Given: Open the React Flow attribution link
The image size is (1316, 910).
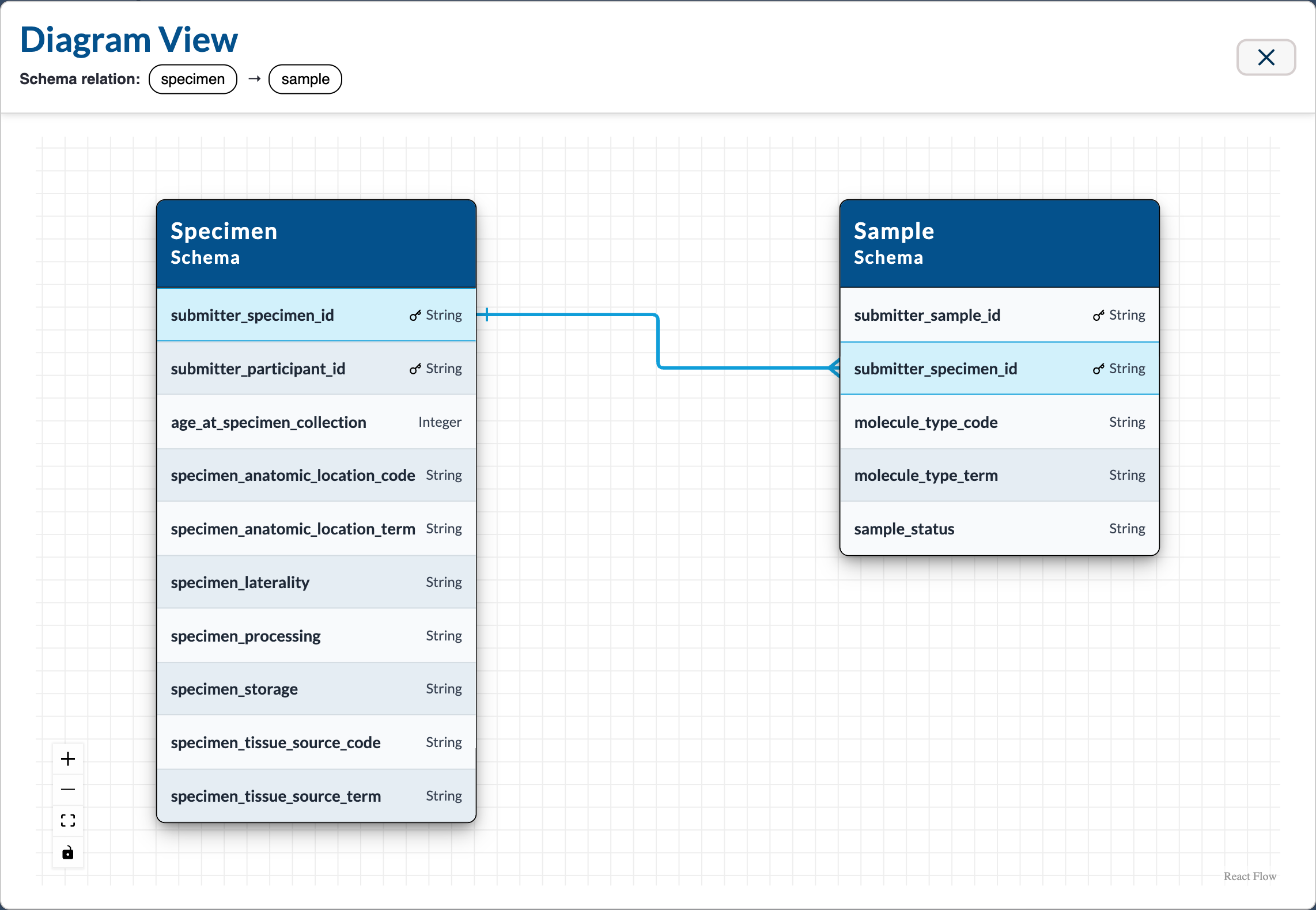Looking at the screenshot, I should [1250, 876].
